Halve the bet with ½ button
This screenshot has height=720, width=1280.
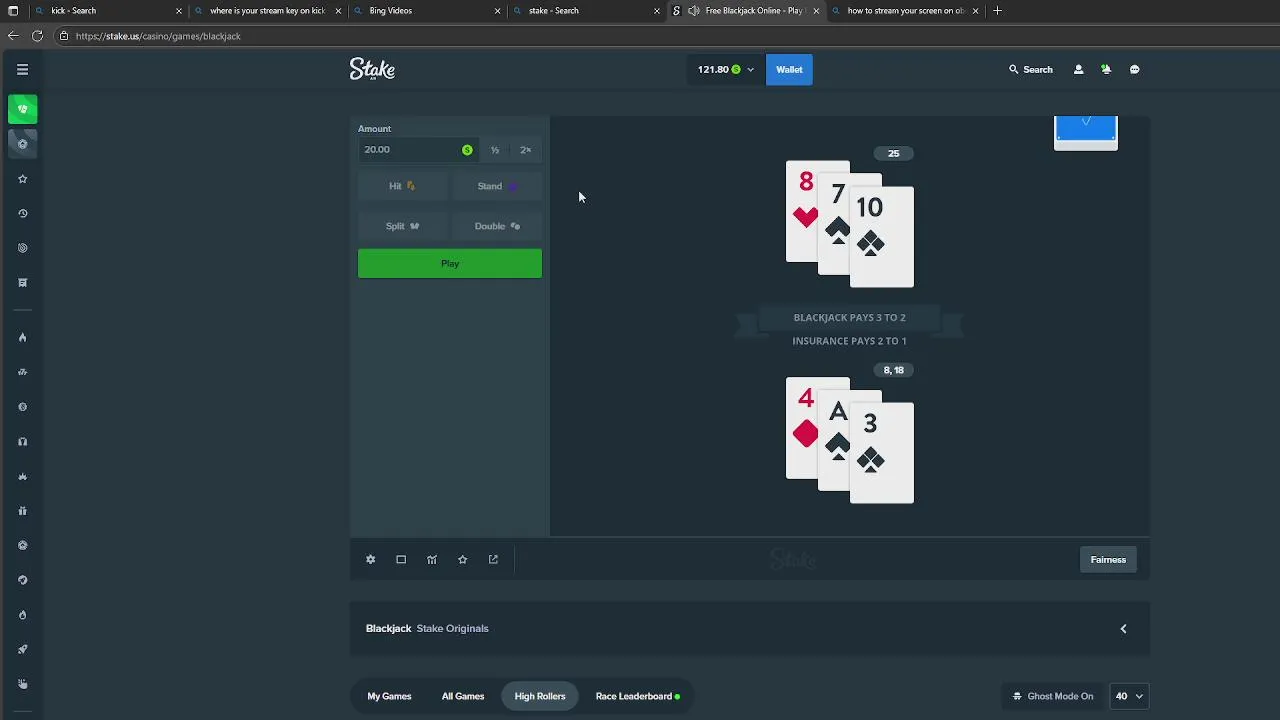pyautogui.click(x=494, y=150)
